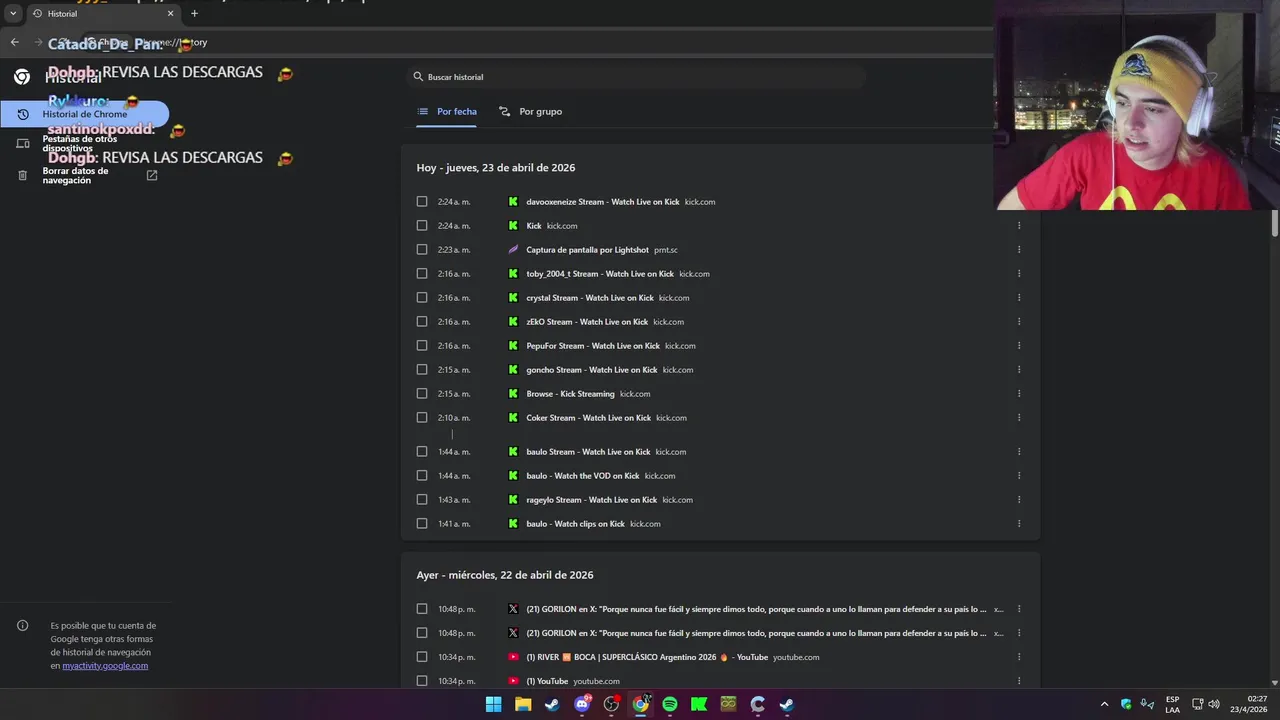
Task: Open the Kick app on taskbar
Action: pos(699,704)
